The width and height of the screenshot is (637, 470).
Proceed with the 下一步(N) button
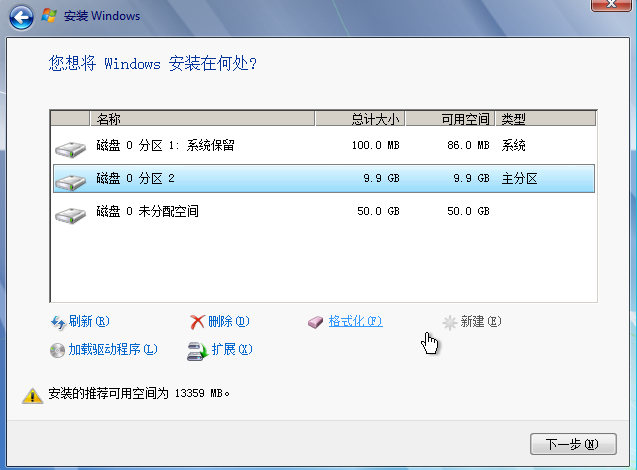[x=573, y=444]
